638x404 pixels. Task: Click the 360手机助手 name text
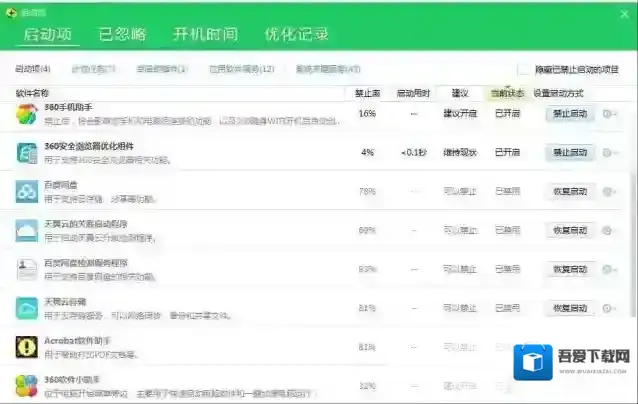click(x=68, y=107)
